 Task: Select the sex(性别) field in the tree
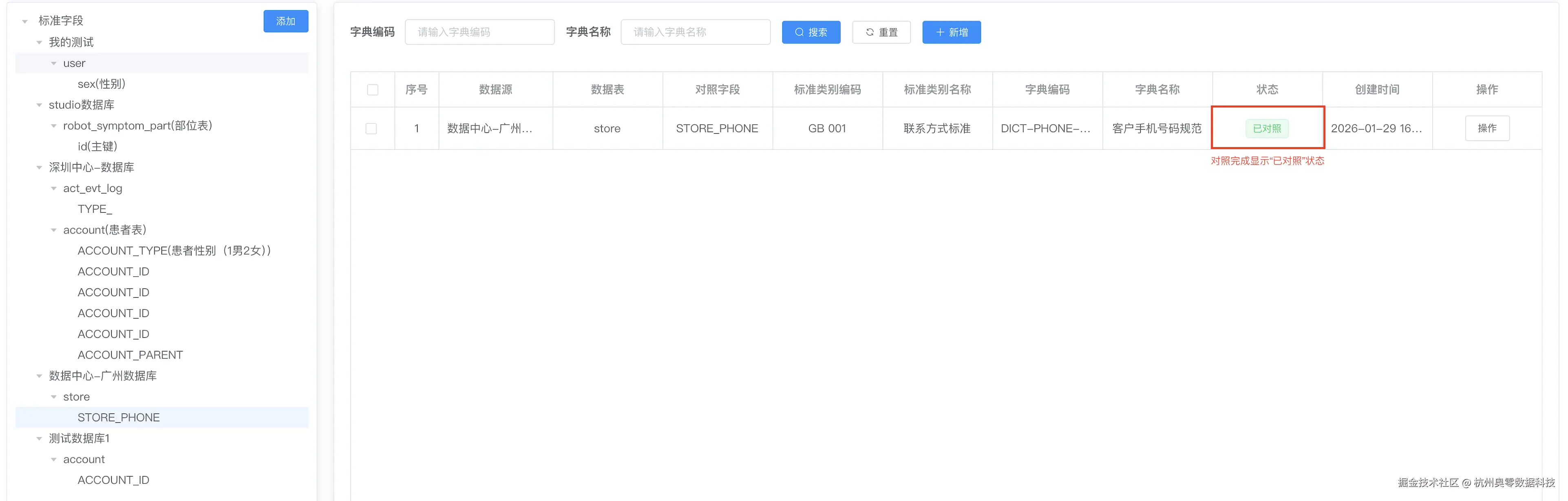pos(102,83)
